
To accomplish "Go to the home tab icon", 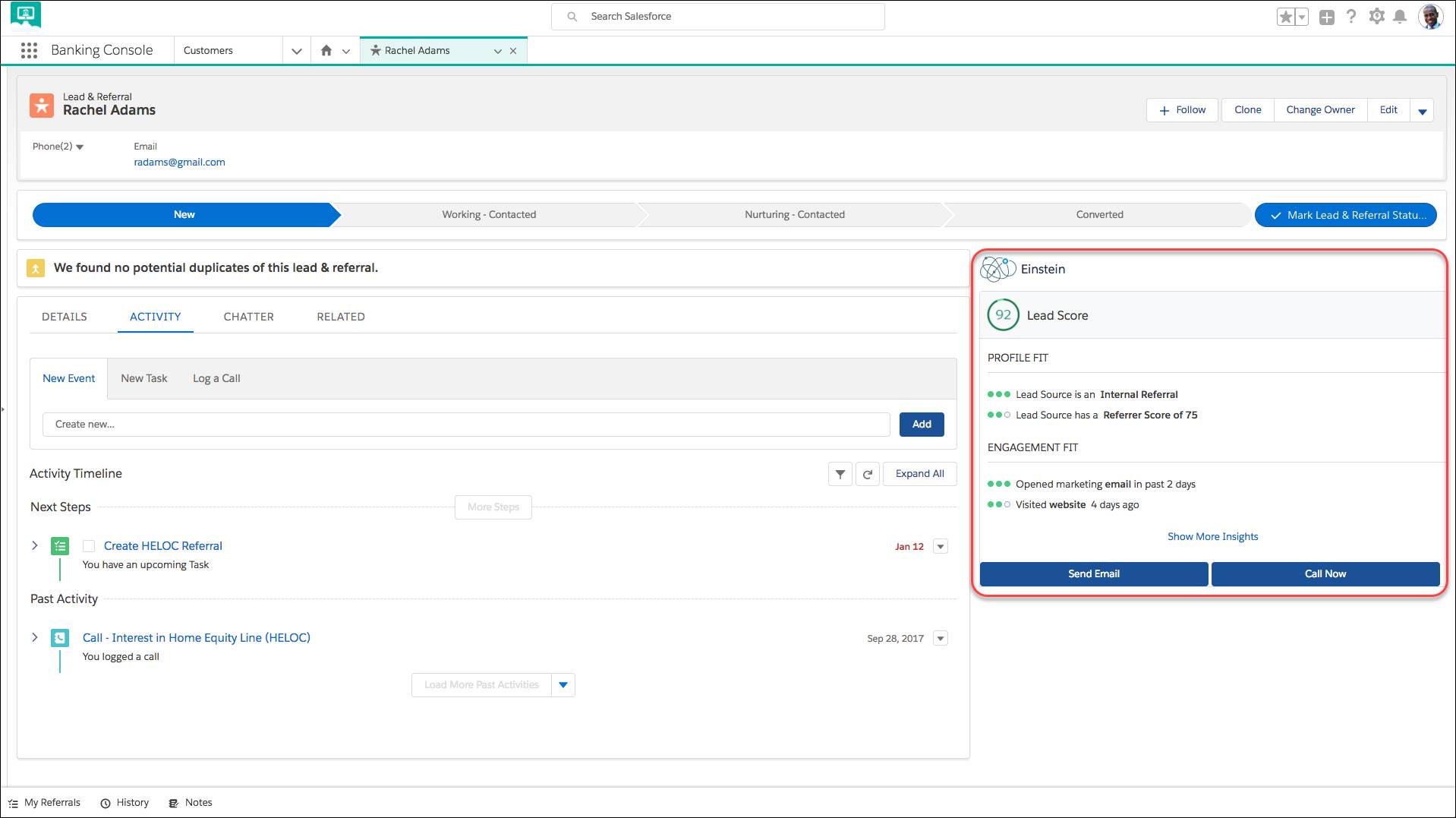I will click(326, 50).
